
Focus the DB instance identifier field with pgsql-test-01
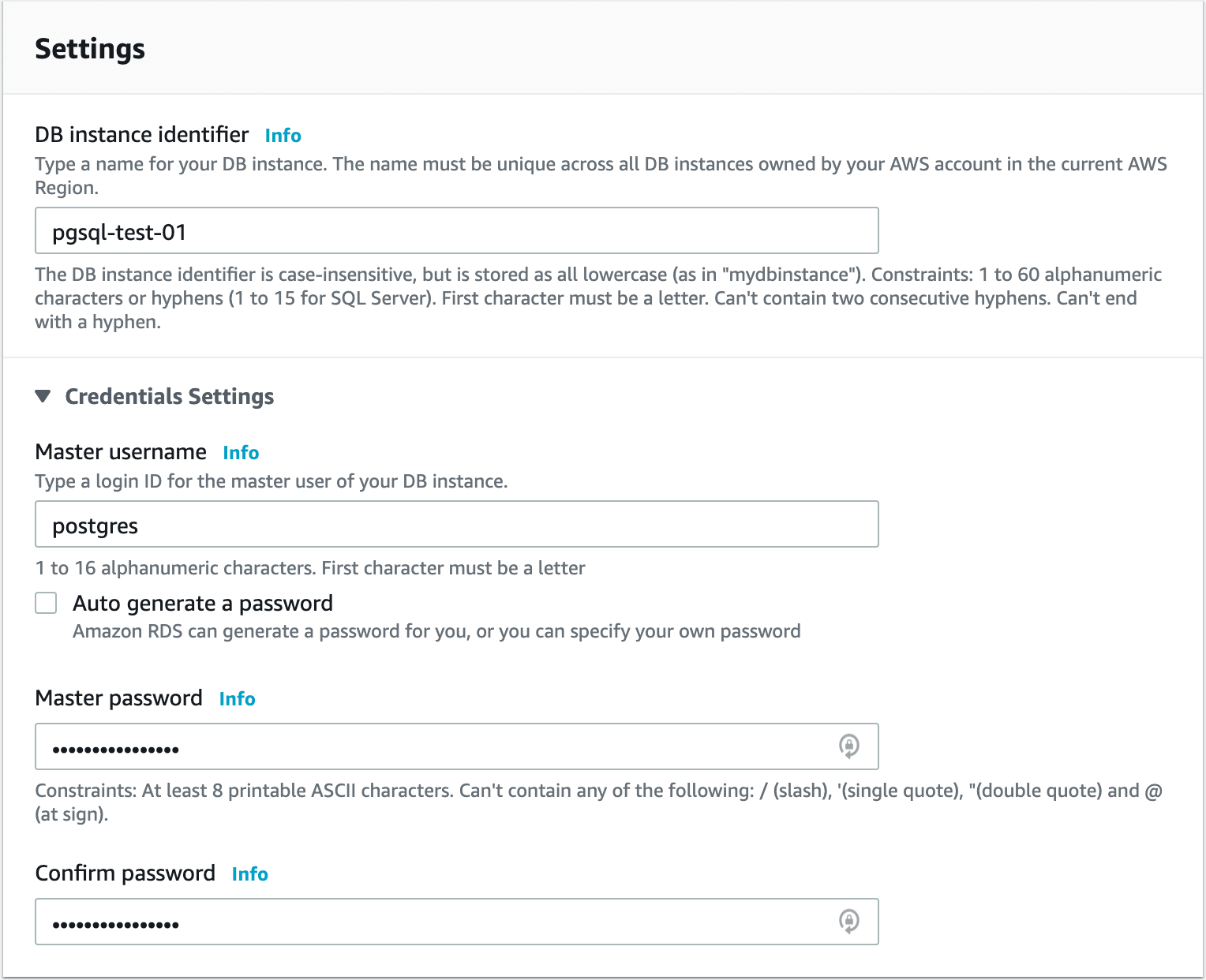(x=456, y=231)
